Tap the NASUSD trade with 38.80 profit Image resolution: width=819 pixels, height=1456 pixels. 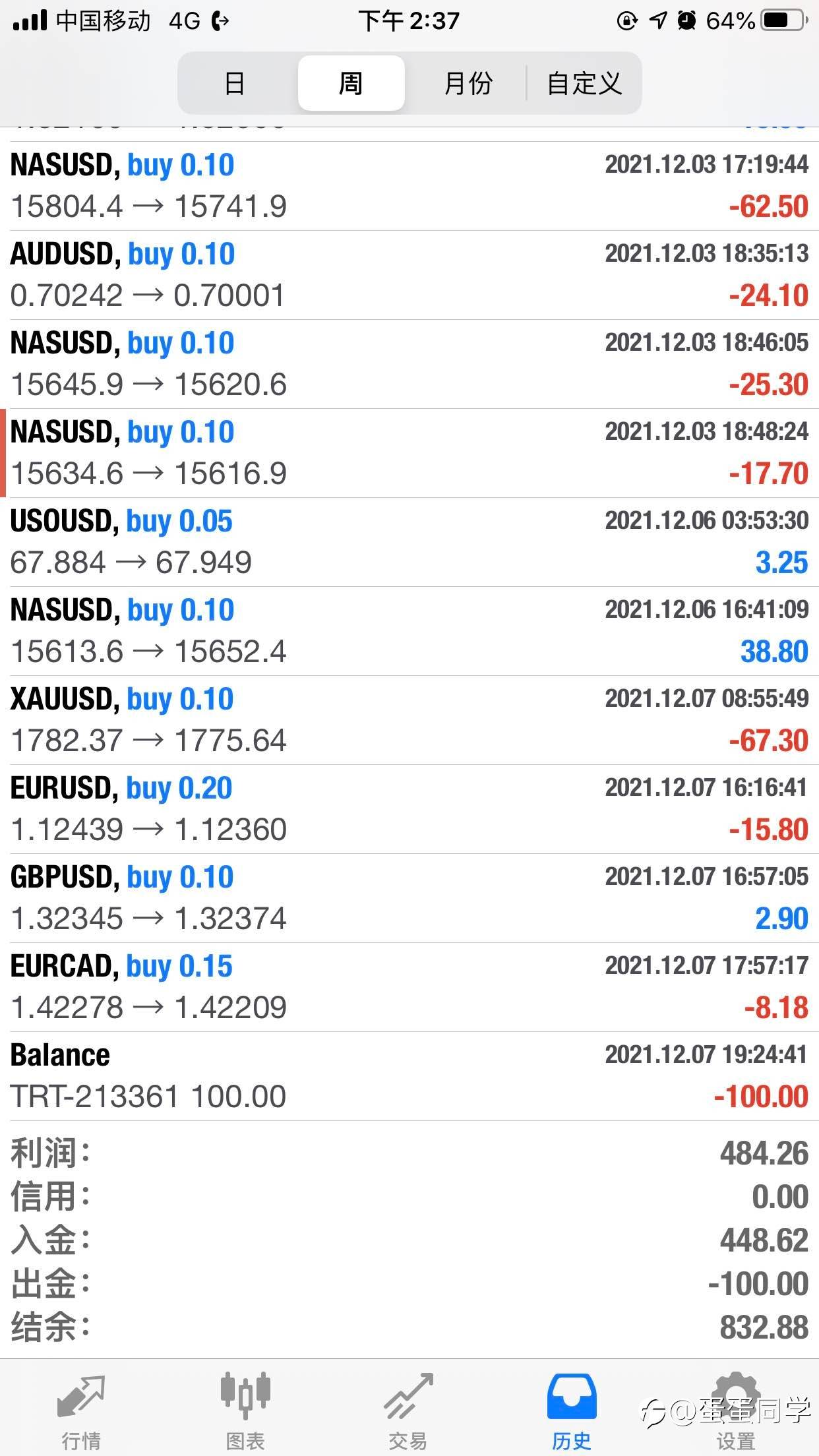(x=409, y=631)
